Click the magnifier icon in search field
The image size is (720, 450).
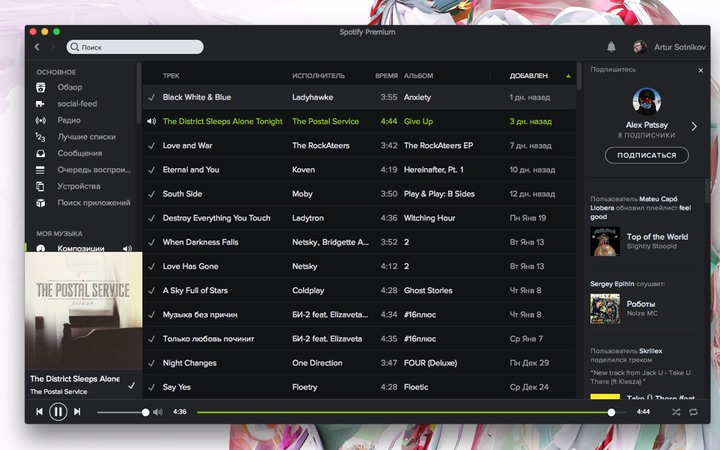coord(75,47)
